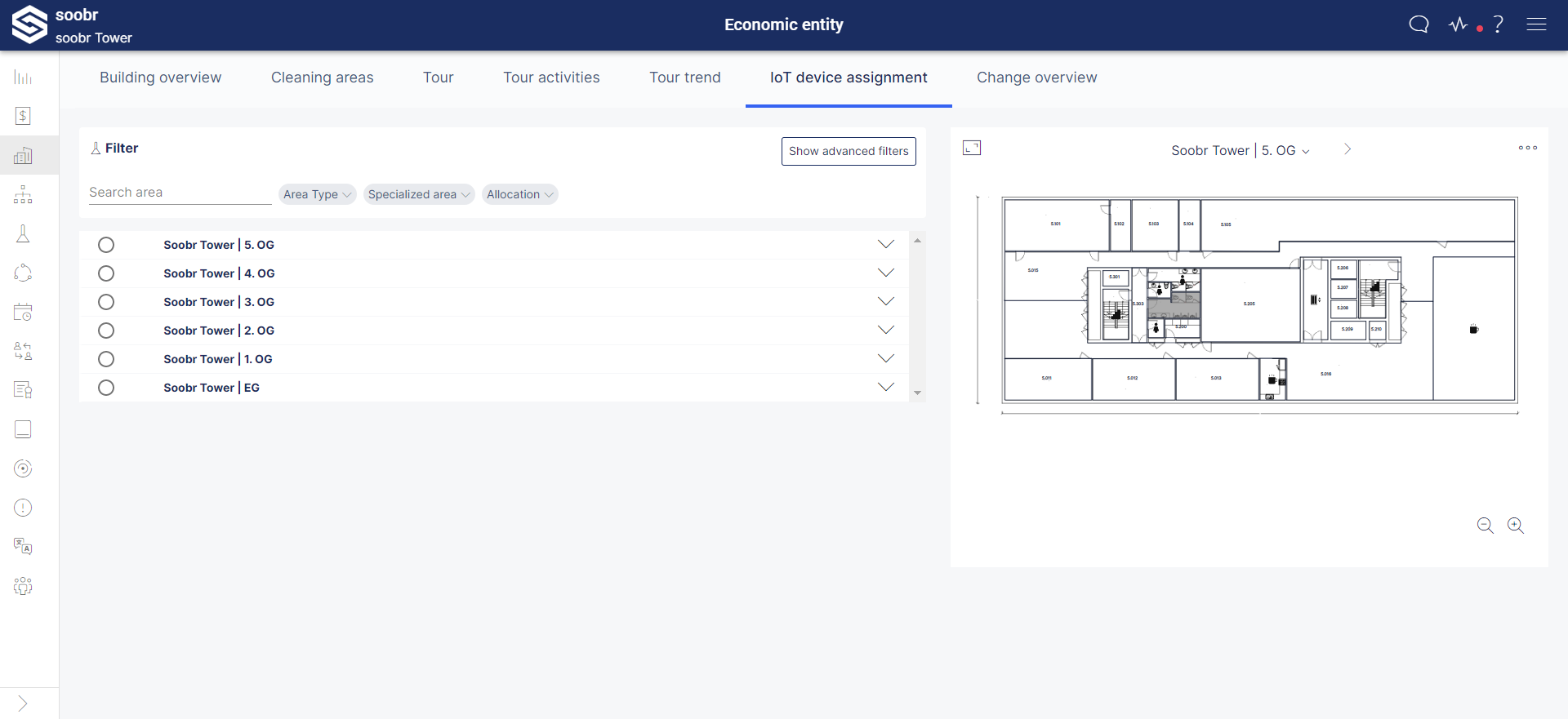Switch to Cleaning areas tab
This screenshot has width=1568, height=719.
[323, 78]
